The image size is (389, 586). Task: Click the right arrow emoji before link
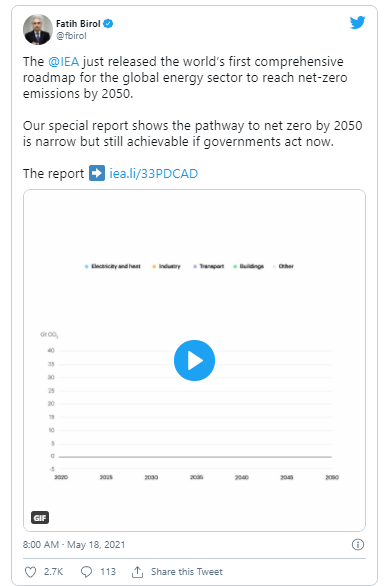(97, 173)
